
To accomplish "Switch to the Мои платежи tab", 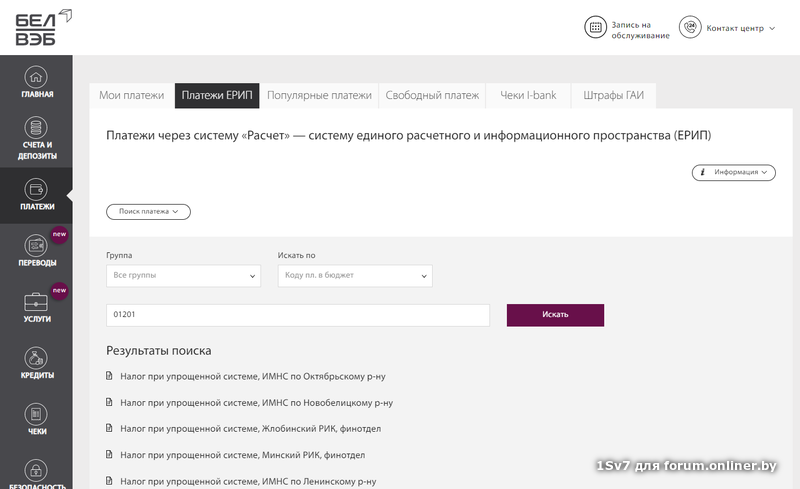I will [x=132, y=95].
